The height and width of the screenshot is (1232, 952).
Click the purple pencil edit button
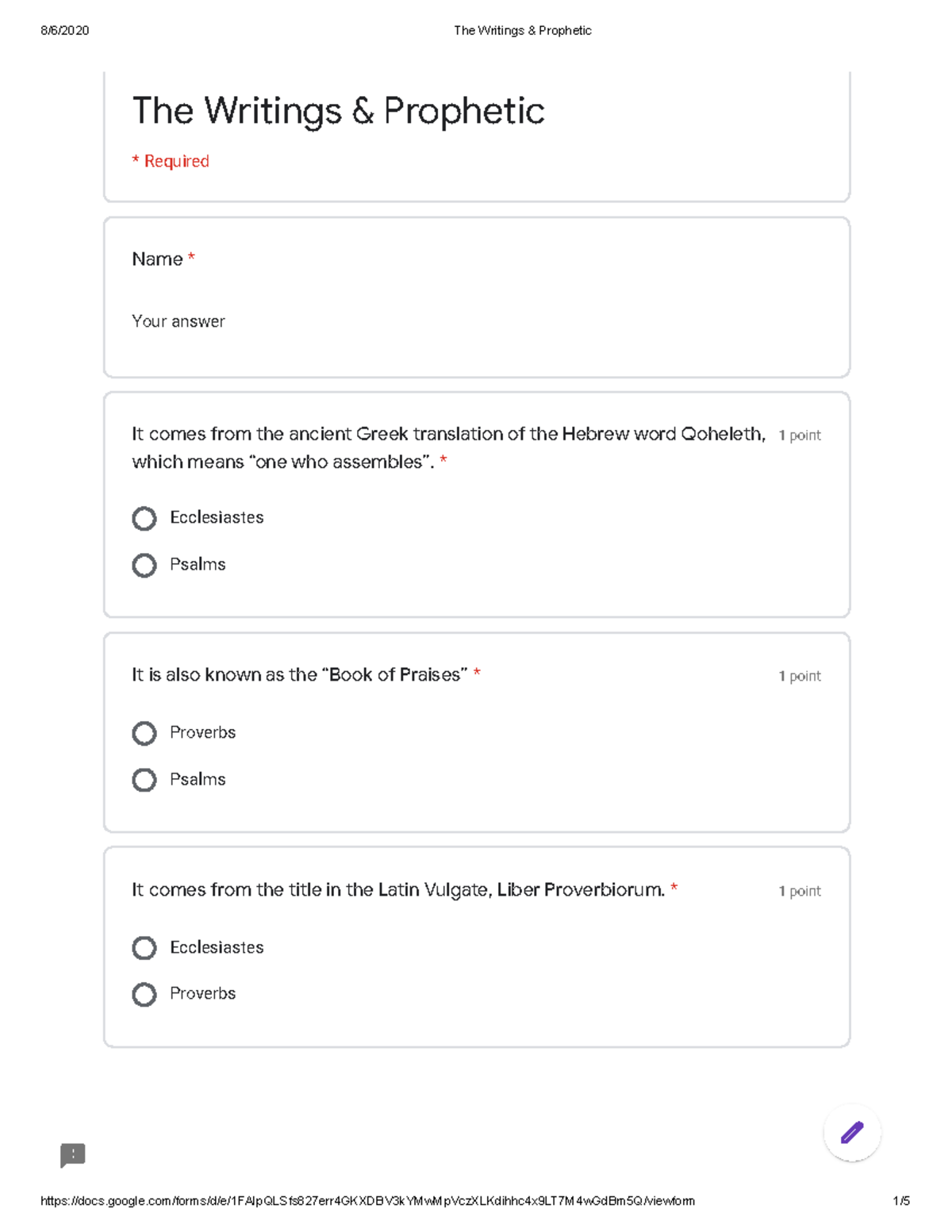click(x=852, y=1133)
